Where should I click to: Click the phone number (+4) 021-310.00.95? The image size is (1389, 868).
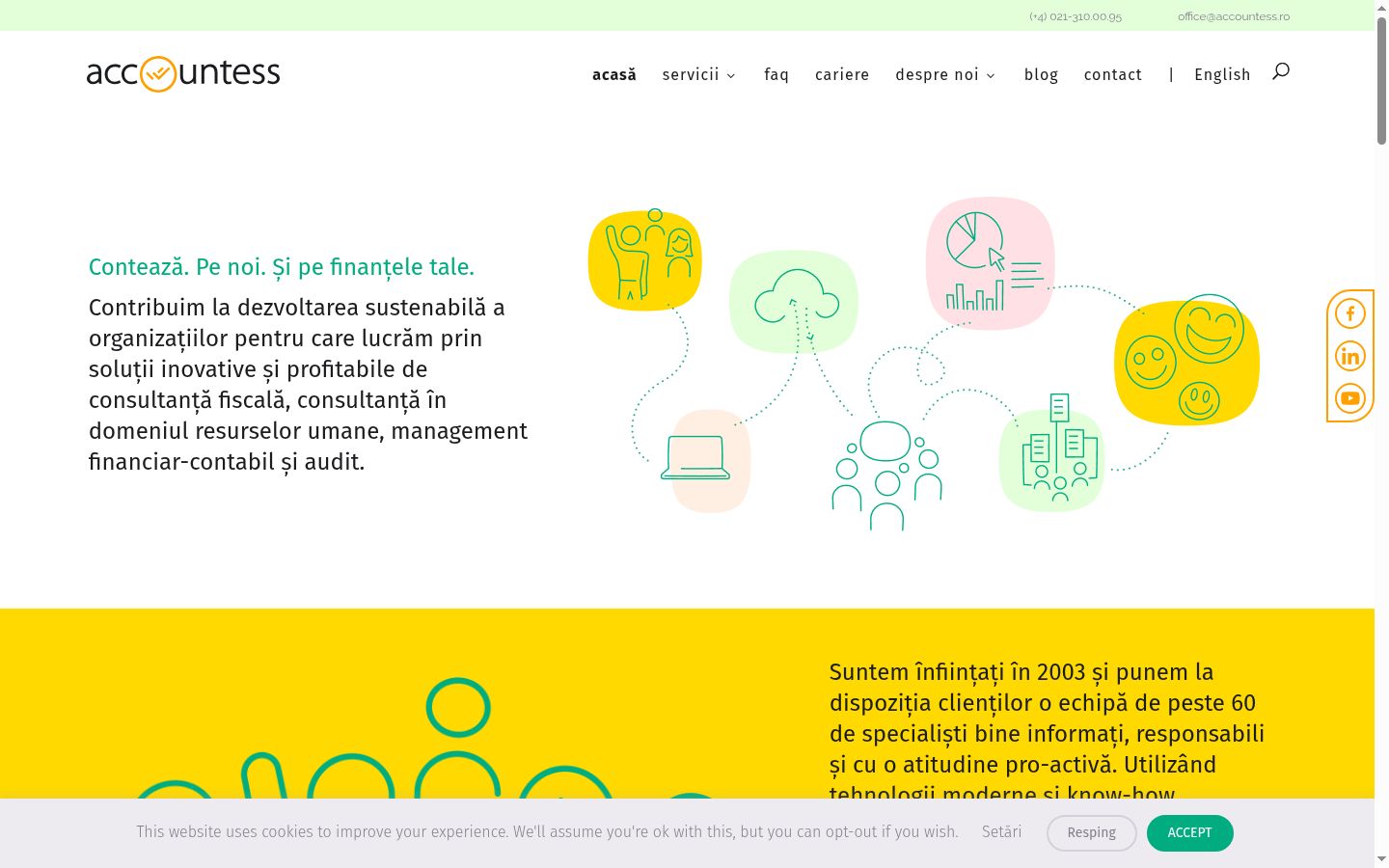(x=1076, y=16)
